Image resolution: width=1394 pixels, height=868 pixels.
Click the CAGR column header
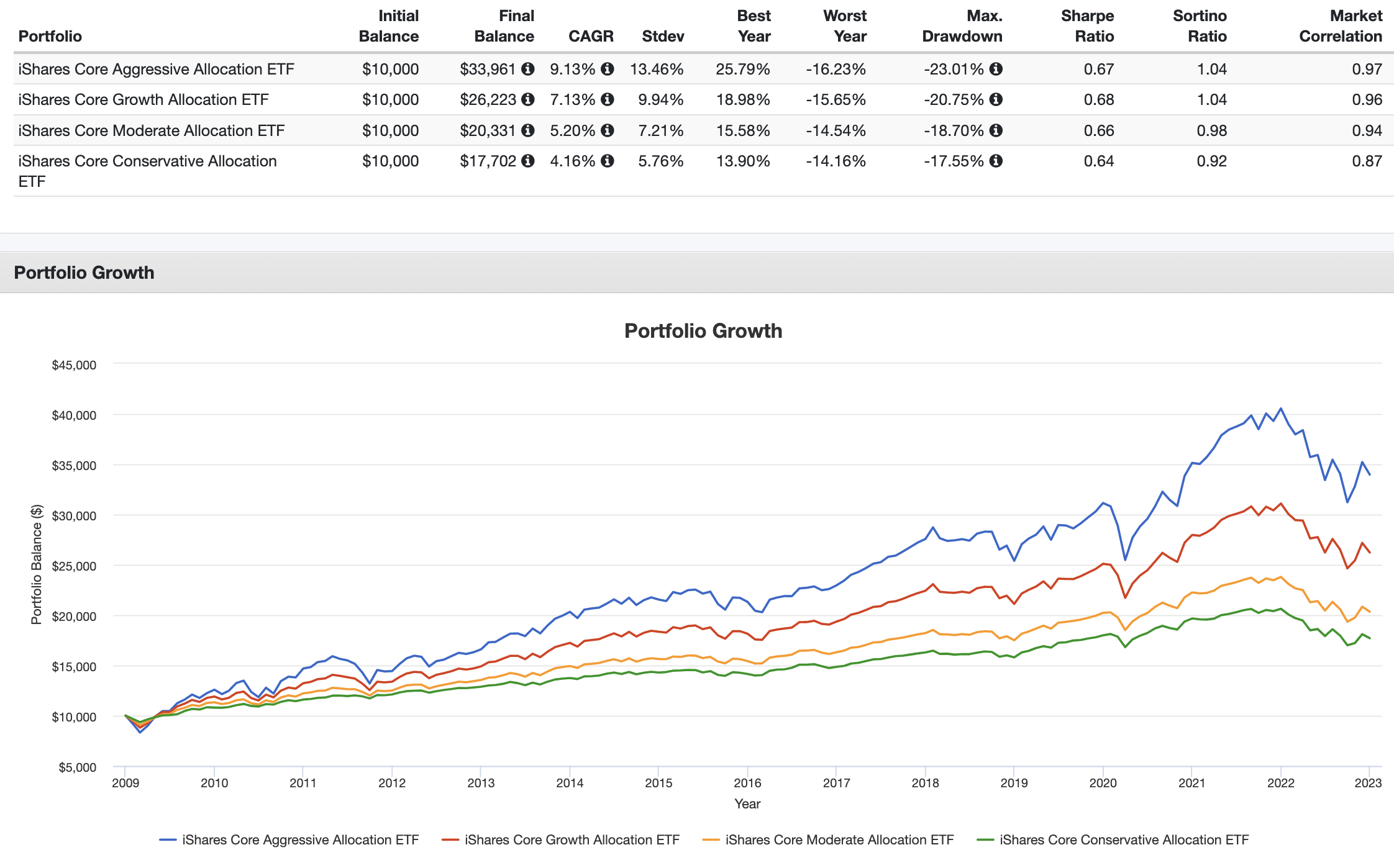click(x=590, y=36)
